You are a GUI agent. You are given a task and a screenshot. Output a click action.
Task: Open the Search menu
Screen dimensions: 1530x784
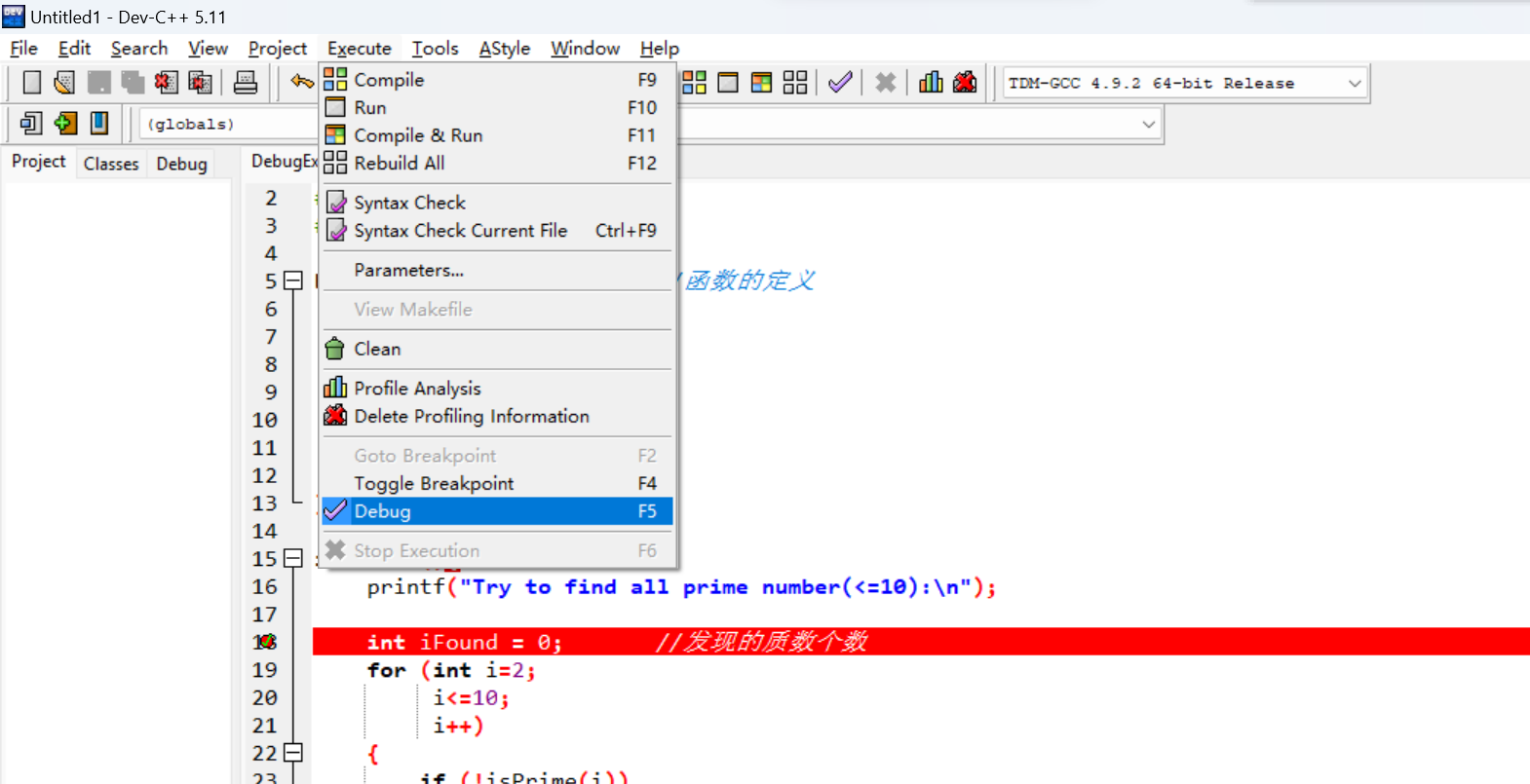coord(139,48)
